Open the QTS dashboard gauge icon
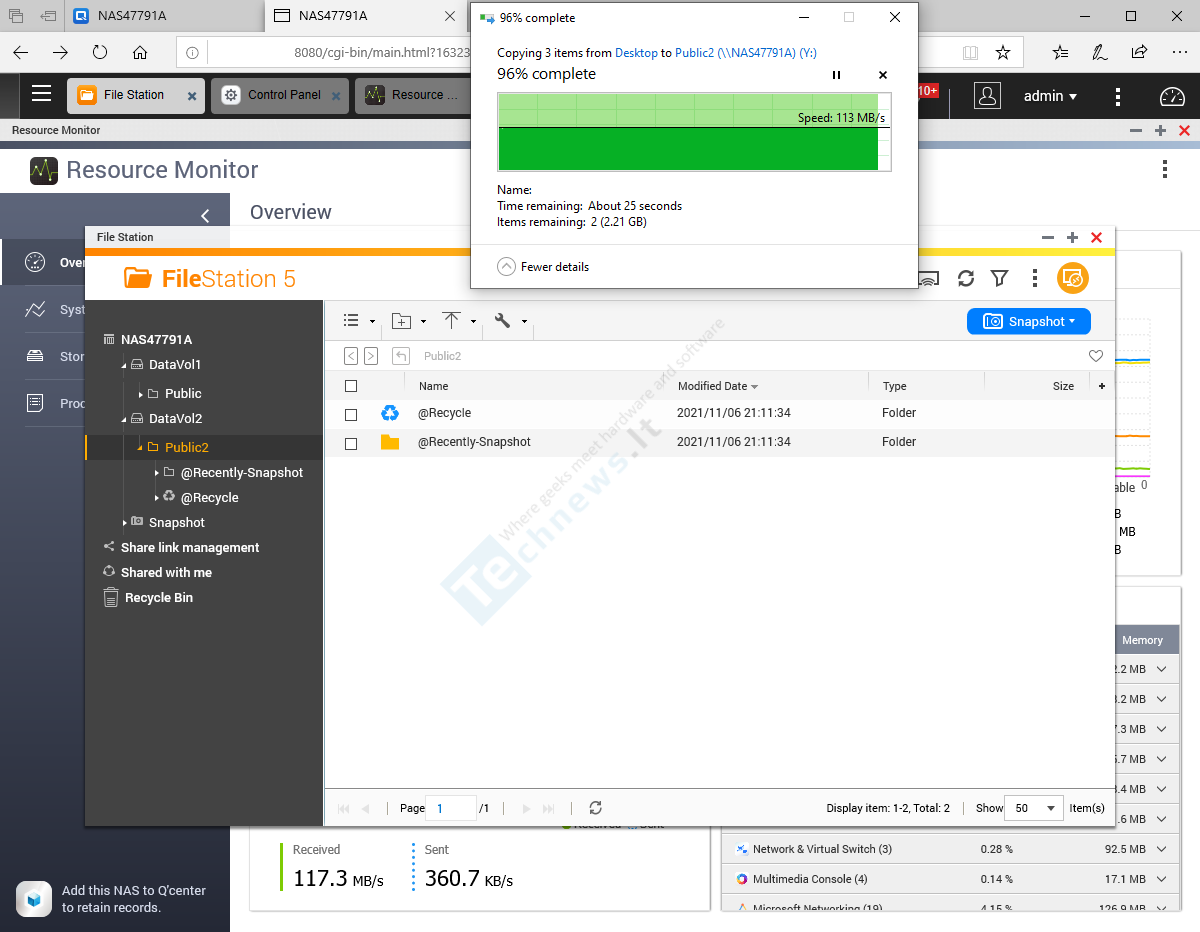 [1171, 96]
